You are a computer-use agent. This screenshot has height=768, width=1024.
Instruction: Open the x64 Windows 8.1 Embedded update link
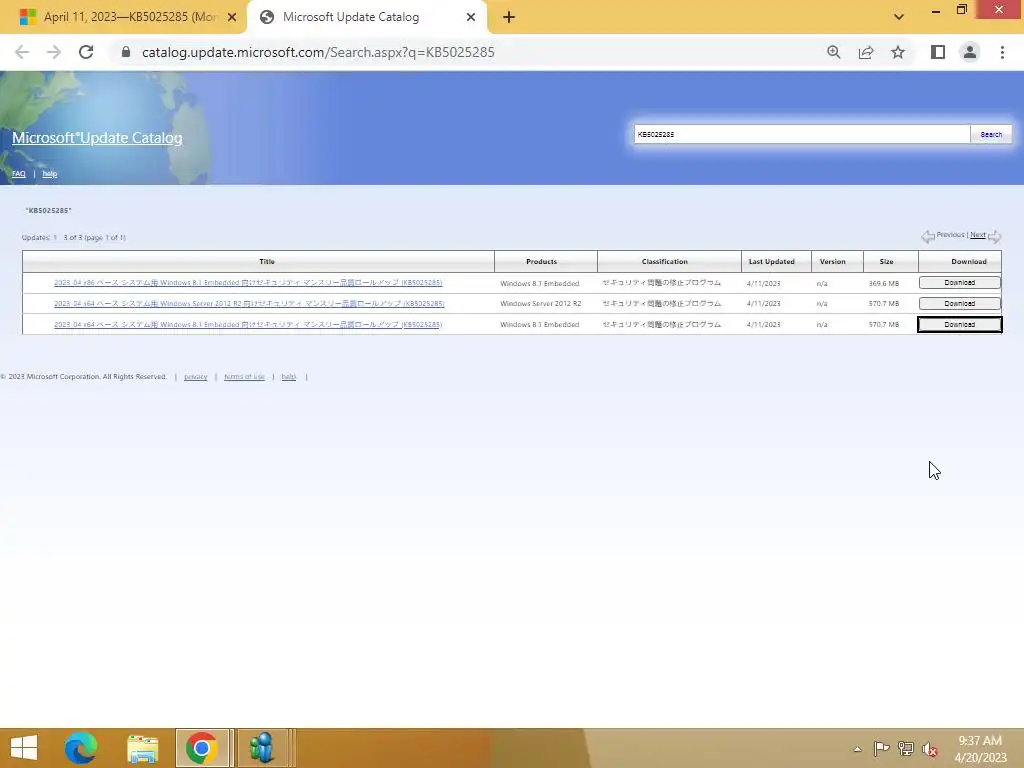click(248, 325)
